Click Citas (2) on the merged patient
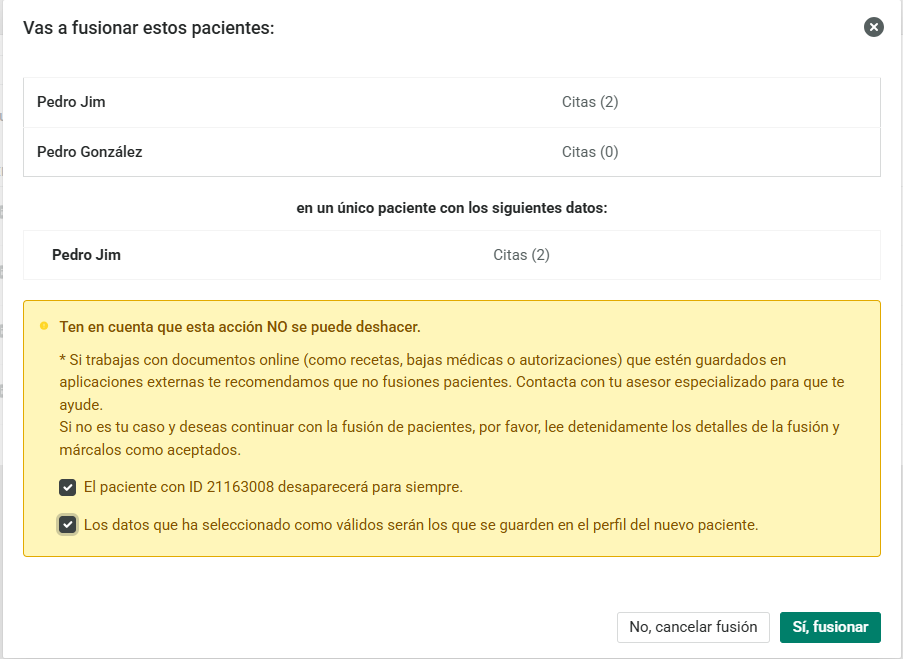Viewport: 903px width, 659px height. click(521, 255)
